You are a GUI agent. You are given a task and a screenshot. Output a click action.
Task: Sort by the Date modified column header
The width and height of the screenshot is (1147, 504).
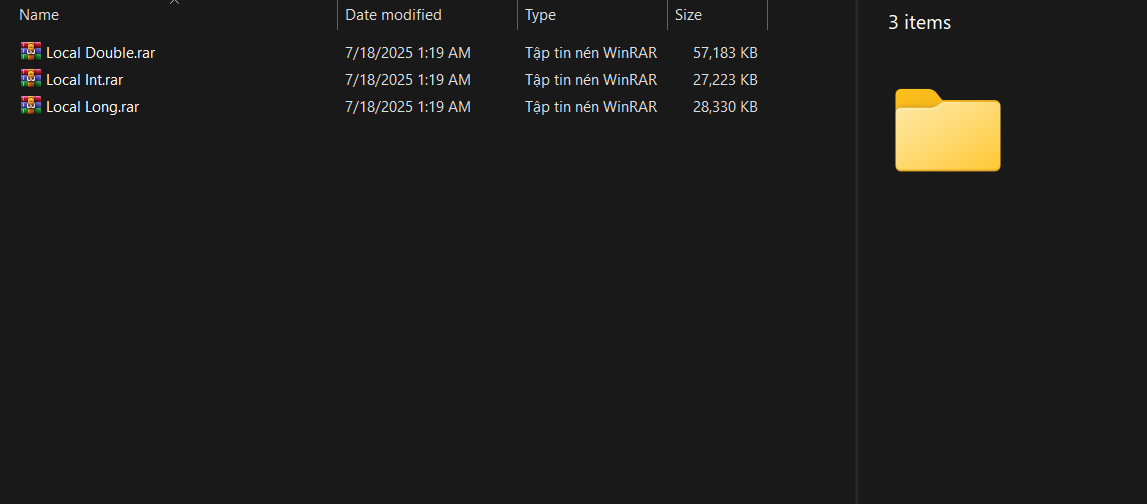click(x=393, y=15)
